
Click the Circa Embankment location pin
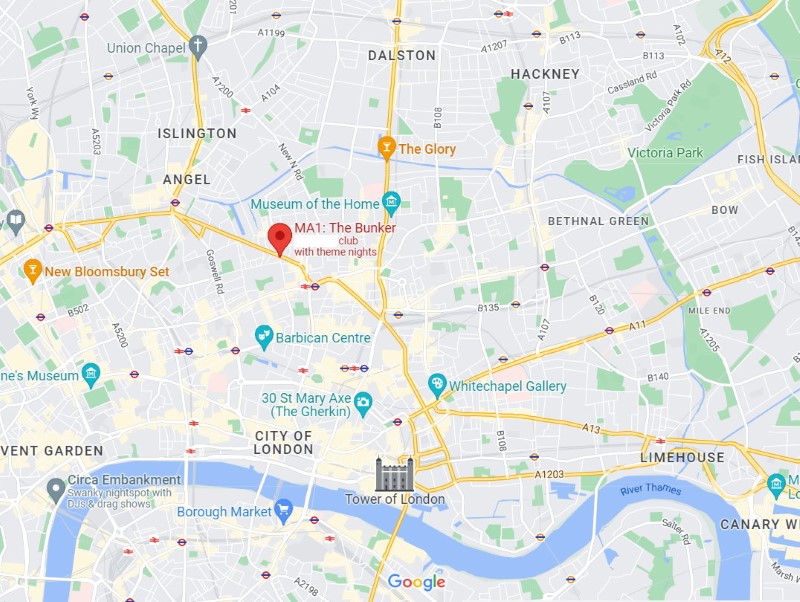coord(56,490)
